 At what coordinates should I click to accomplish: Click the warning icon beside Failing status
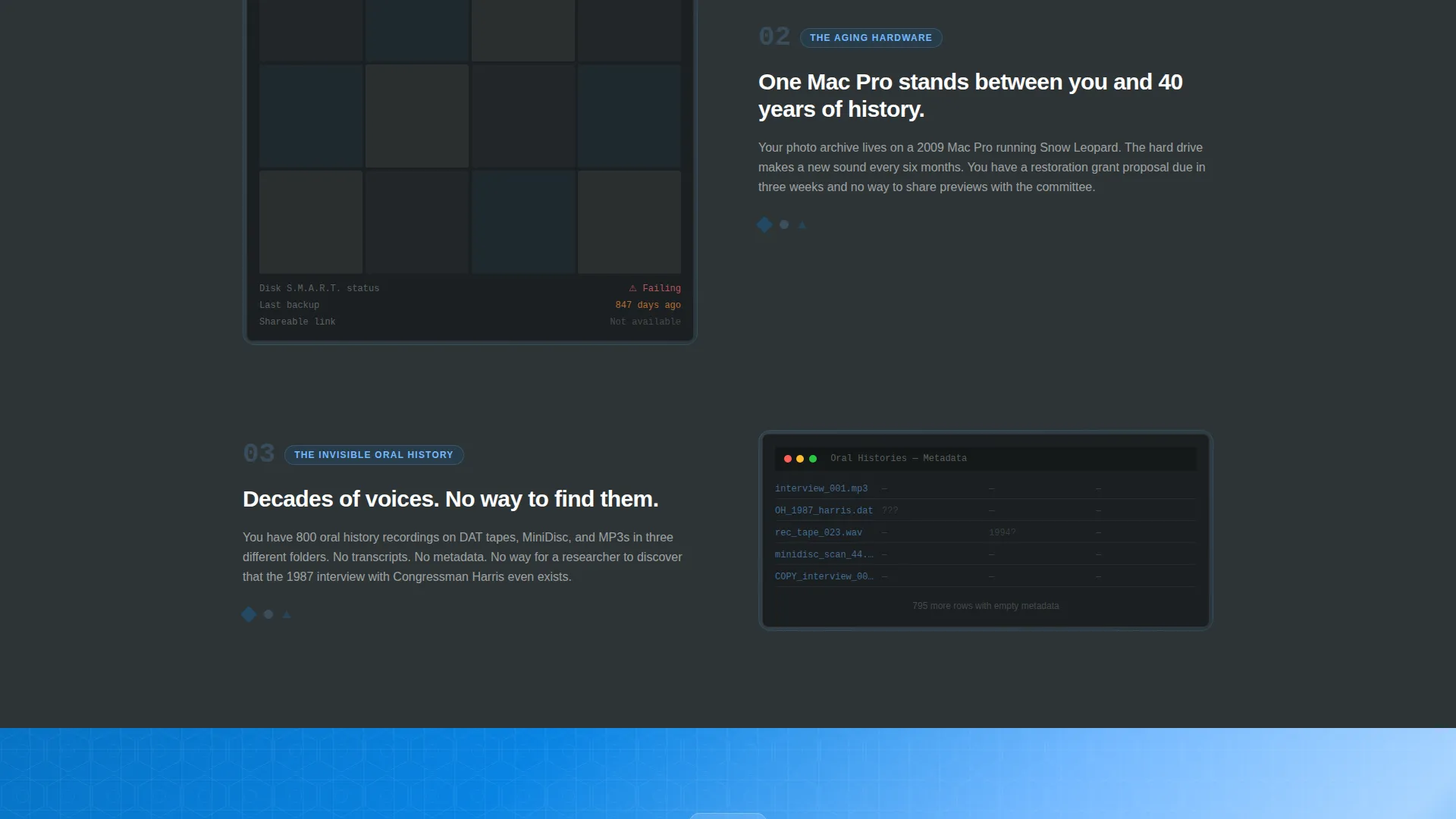click(x=632, y=288)
